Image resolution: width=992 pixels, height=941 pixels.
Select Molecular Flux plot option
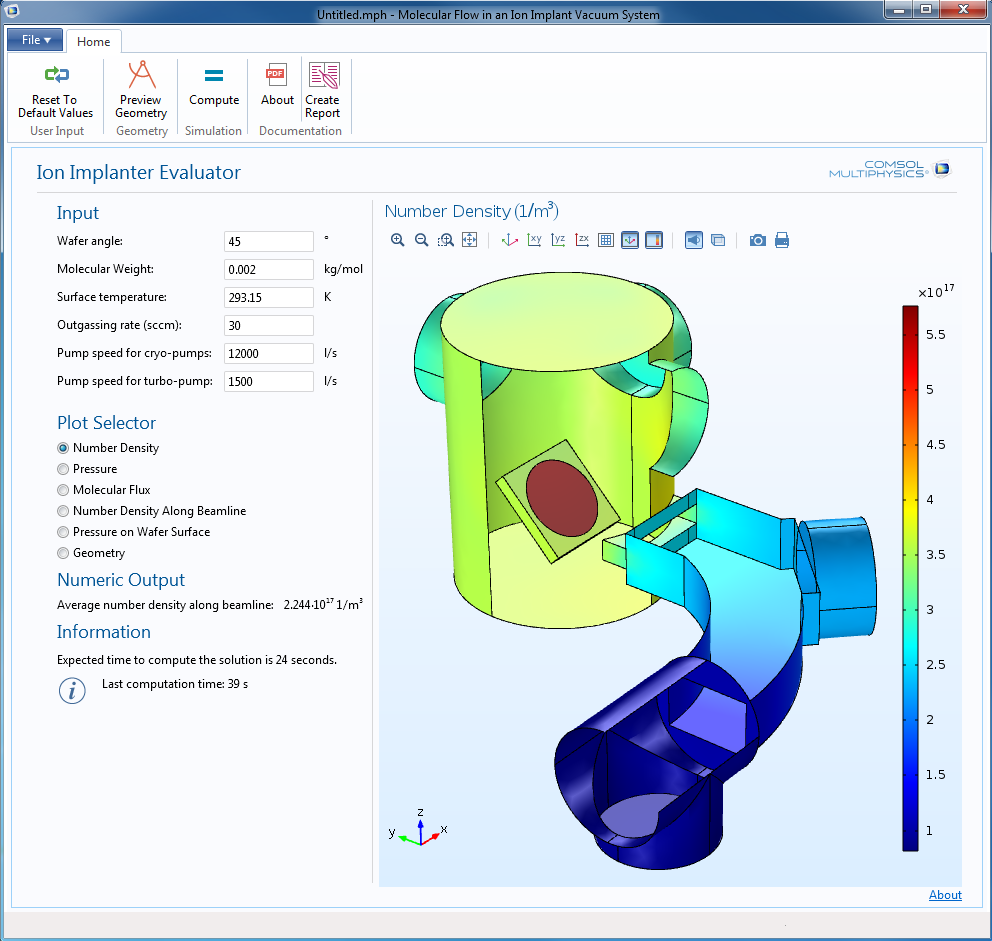(x=64, y=490)
